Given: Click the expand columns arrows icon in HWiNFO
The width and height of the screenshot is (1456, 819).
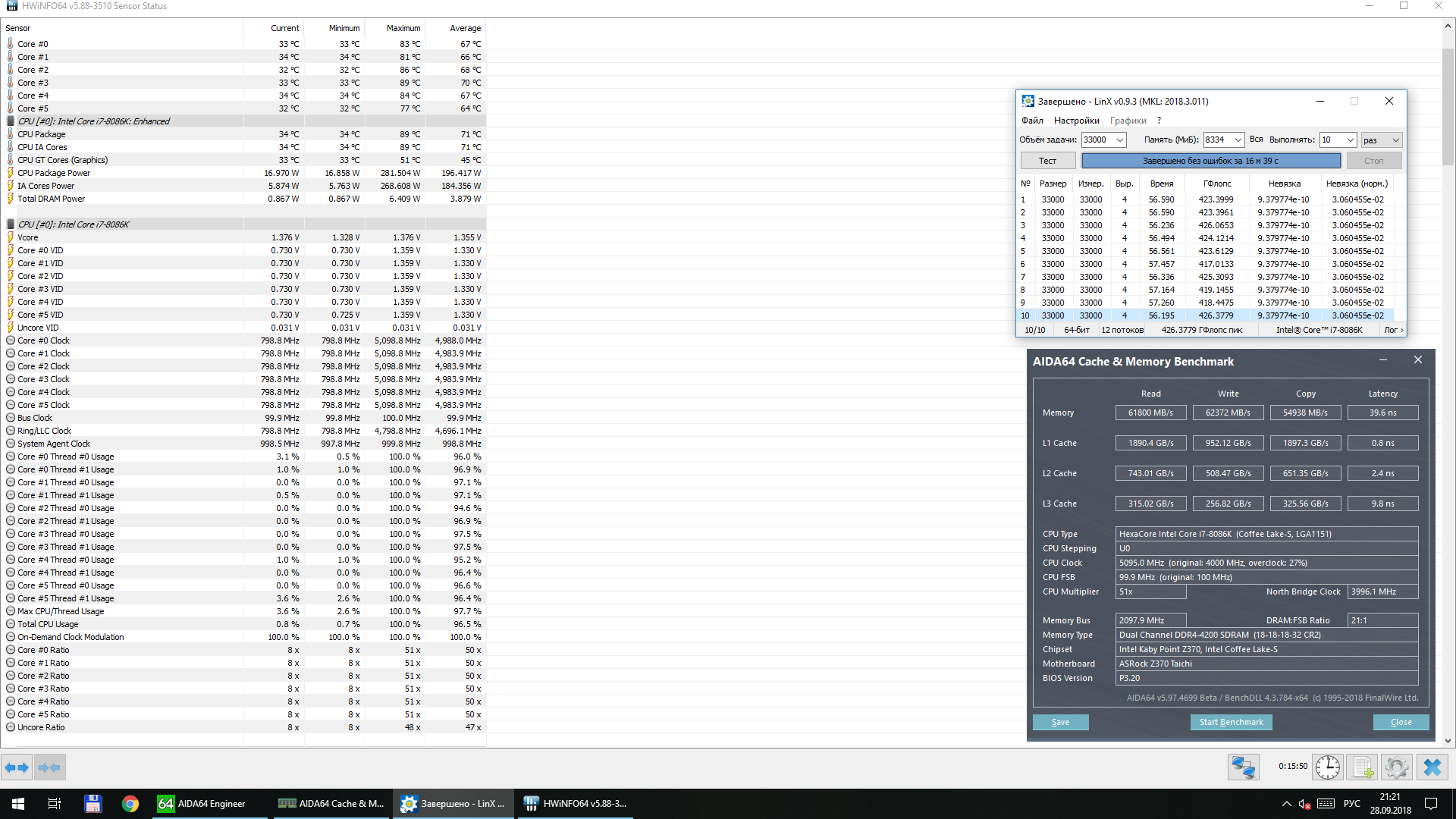Looking at the screenshot, I should tap(17, 767).
